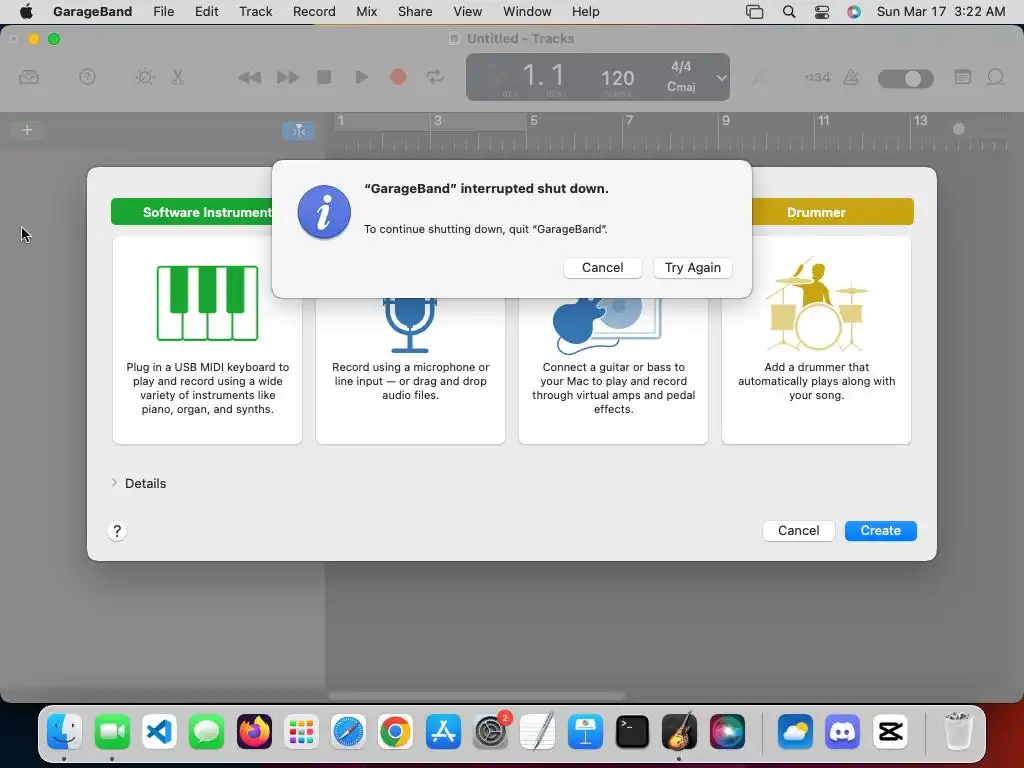Open the Record menu

(314, 12)
